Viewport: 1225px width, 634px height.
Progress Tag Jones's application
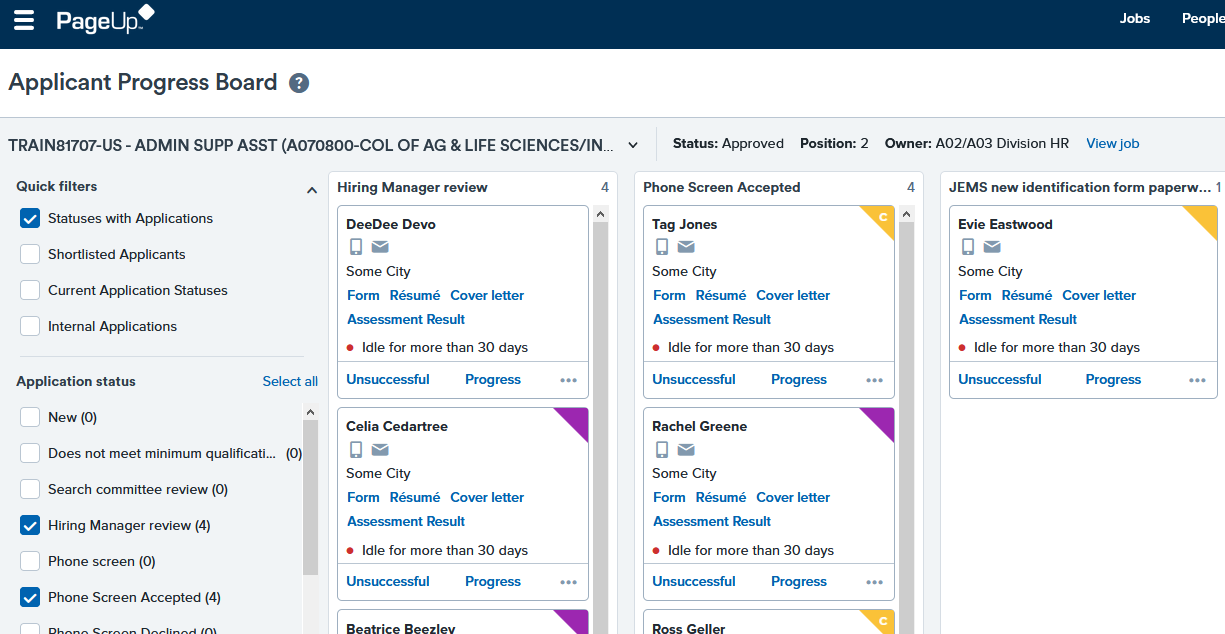799,380
